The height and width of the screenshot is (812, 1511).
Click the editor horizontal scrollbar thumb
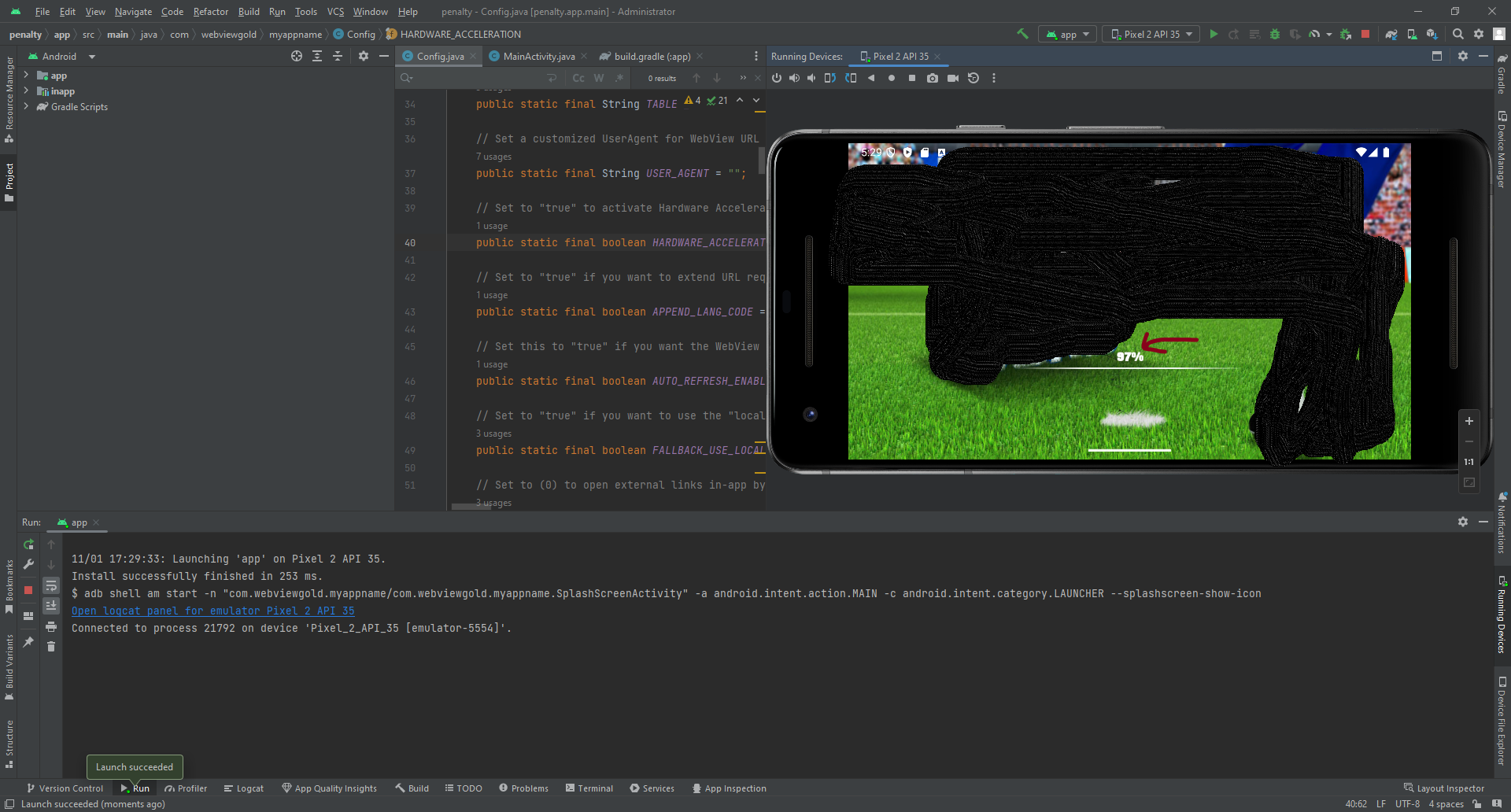tap(471, 507)
